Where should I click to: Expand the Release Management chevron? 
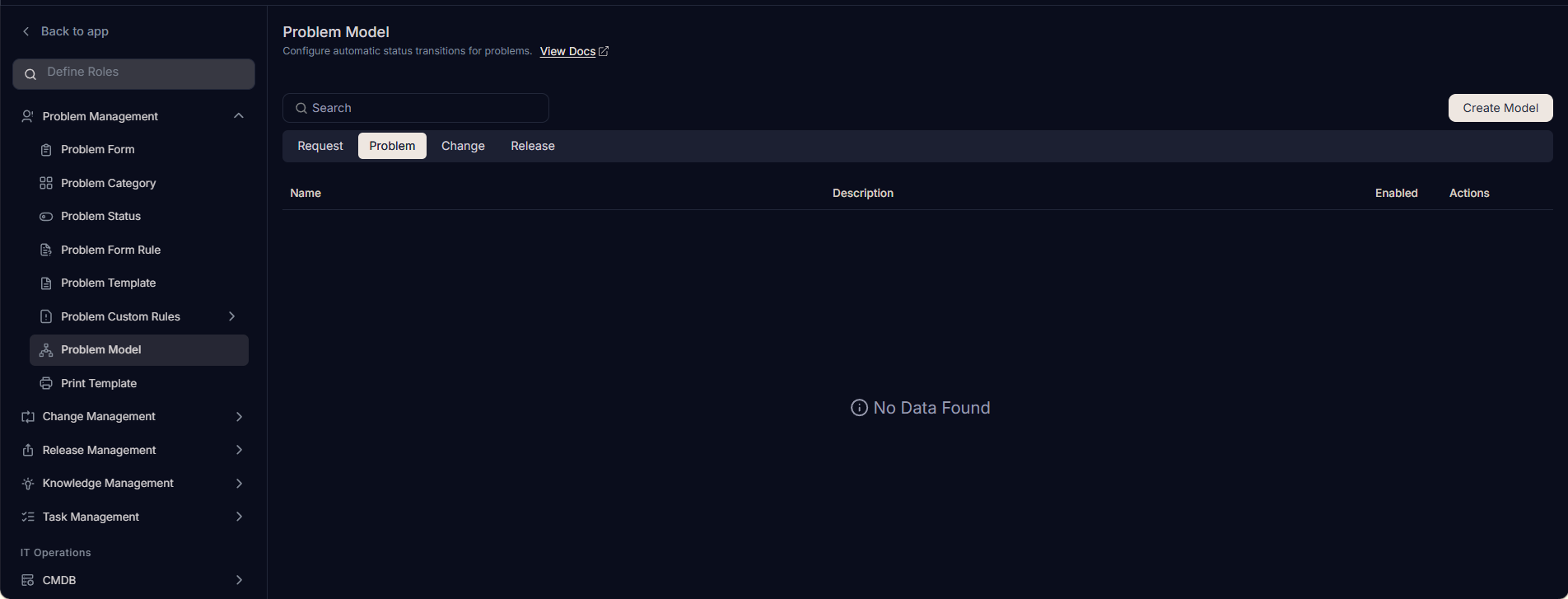239,450
